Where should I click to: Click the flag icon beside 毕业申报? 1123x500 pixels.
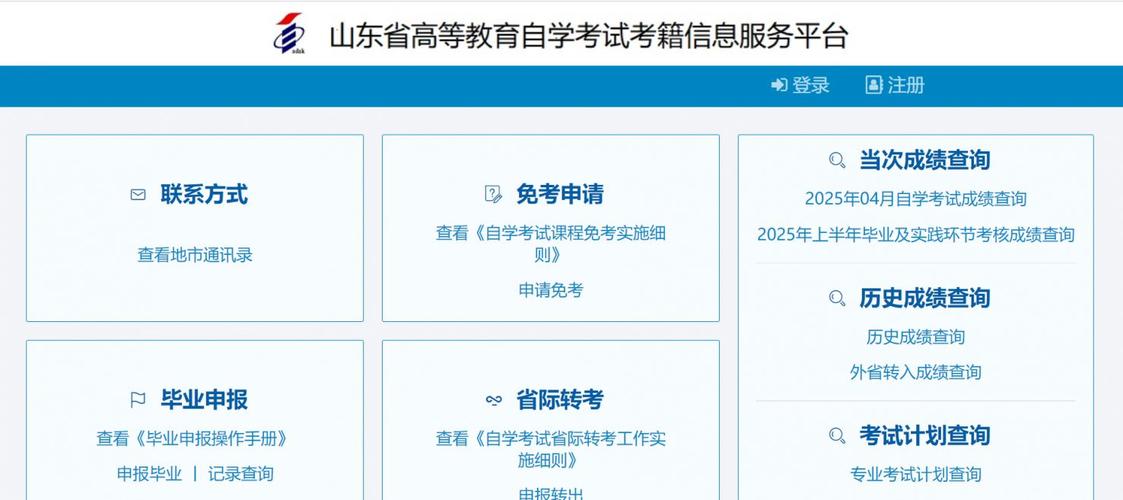click(138, 400)
